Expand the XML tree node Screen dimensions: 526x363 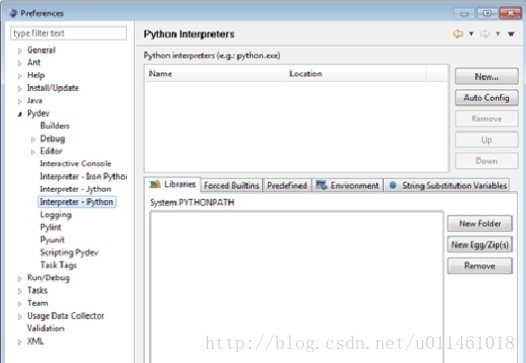tap(20, 342)
